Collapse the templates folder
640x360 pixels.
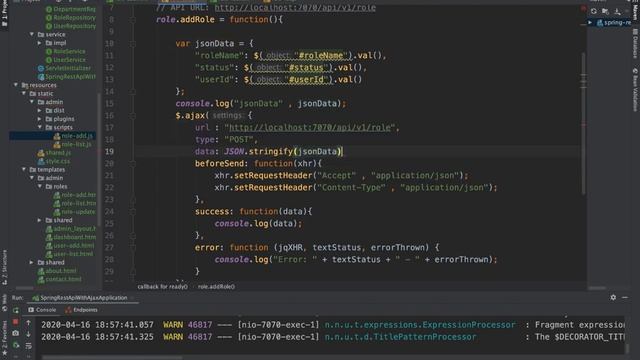point(24,169)
